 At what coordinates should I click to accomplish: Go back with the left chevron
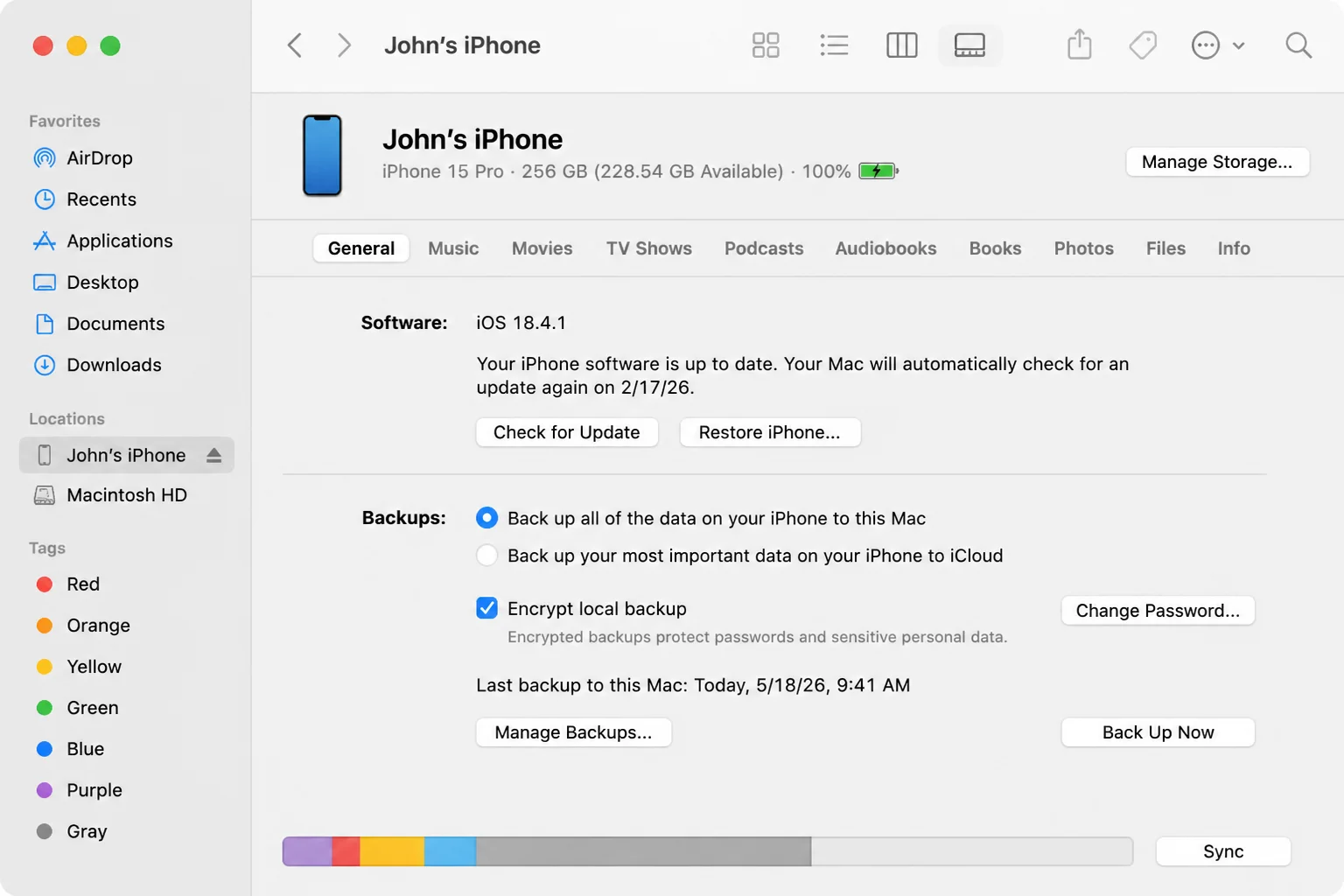tap(295, 45)
